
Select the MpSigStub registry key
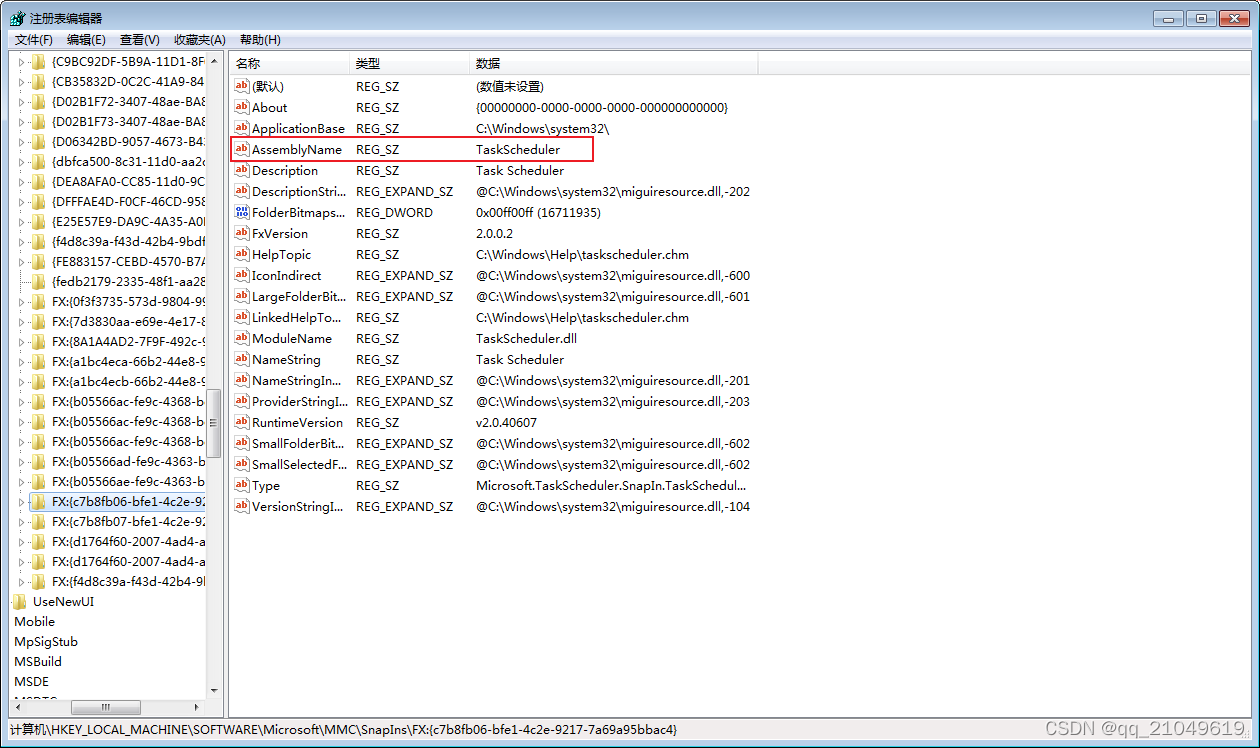tap(45, 641)
